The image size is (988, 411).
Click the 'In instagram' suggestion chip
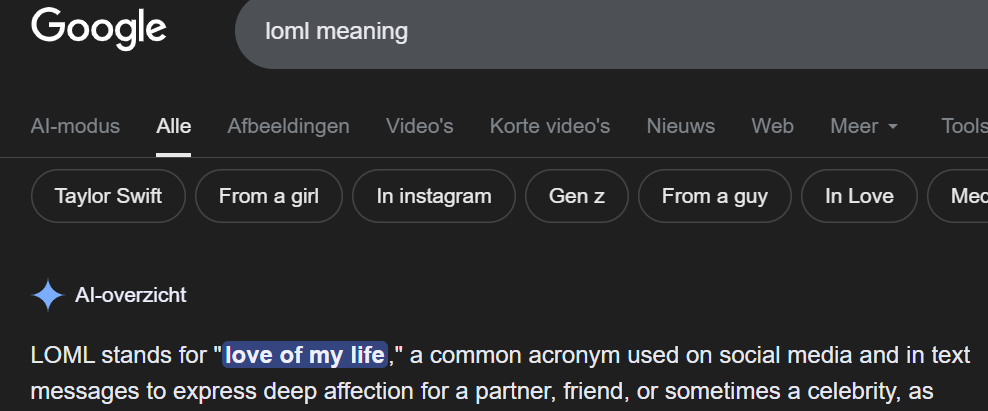(434, 196)
